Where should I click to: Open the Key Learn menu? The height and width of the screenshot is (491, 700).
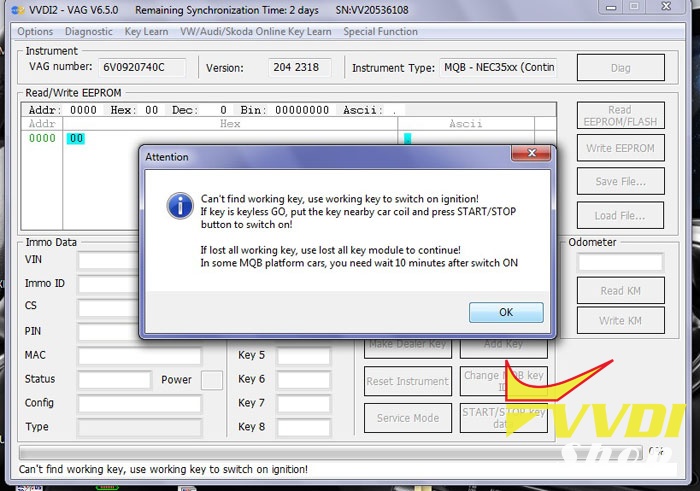point(146,32)
